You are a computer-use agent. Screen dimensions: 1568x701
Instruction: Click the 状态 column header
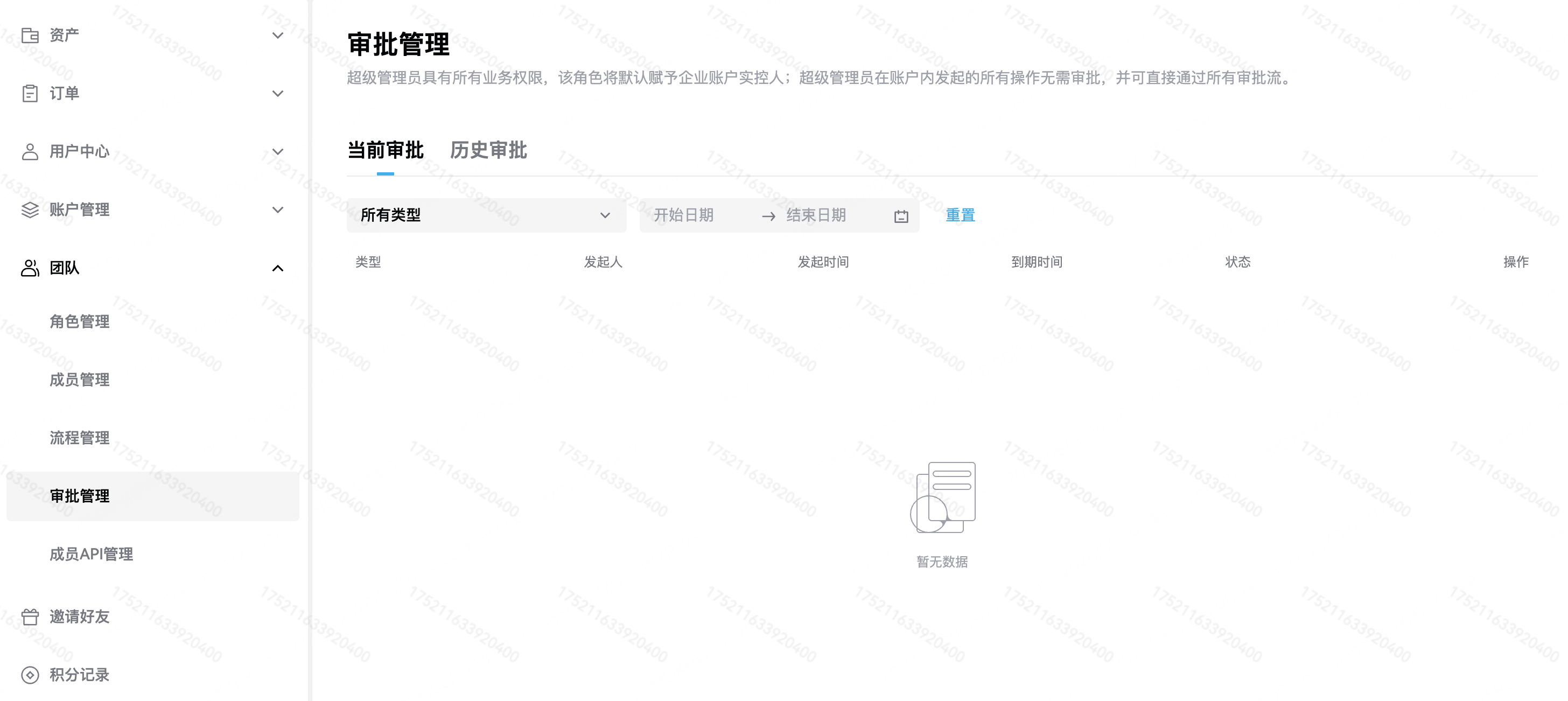1238,262
